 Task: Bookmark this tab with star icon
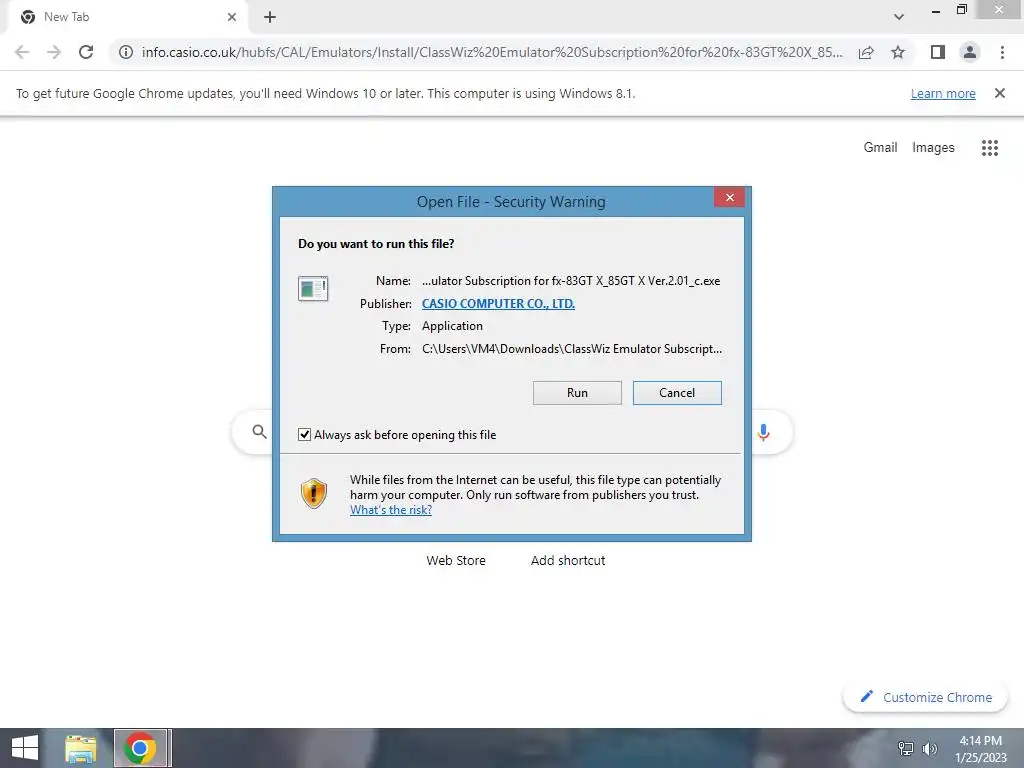[x=898, y=52]
